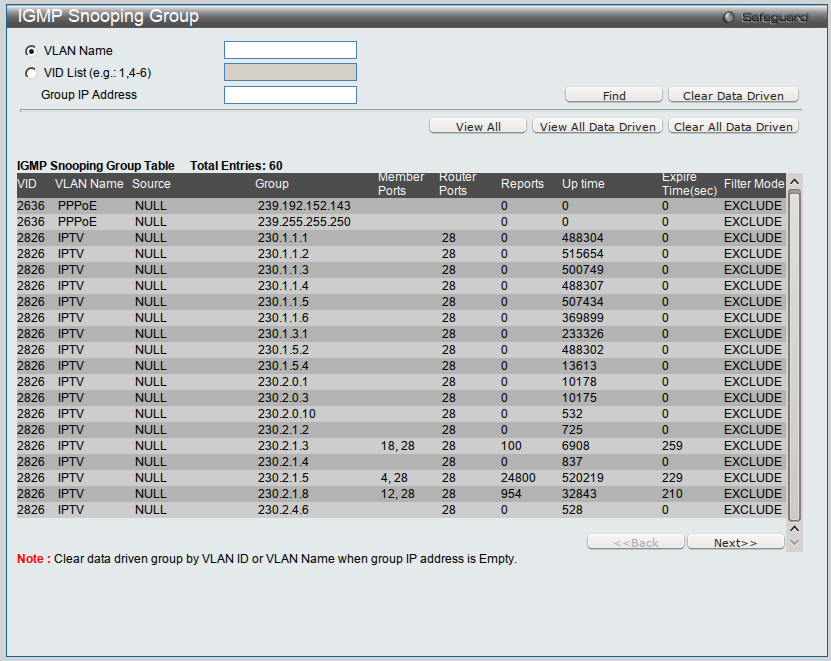
Task: Select the row for group 230.2.1.8
Action: pos(400,494)
